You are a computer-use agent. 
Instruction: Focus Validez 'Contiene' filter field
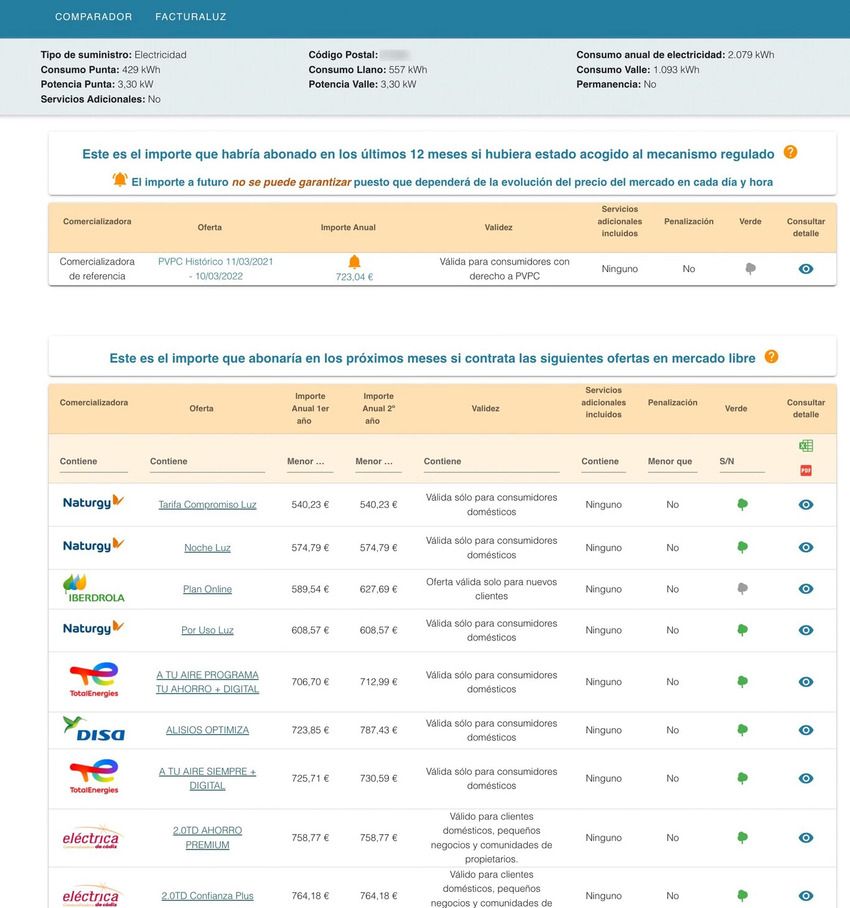click(x=491, y=462)
